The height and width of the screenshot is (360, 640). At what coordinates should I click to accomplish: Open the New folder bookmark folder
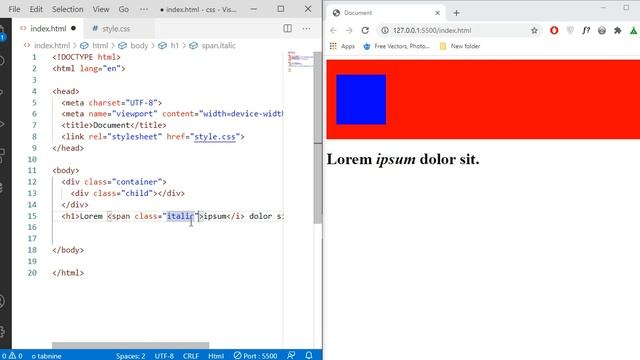click(460, 46)
